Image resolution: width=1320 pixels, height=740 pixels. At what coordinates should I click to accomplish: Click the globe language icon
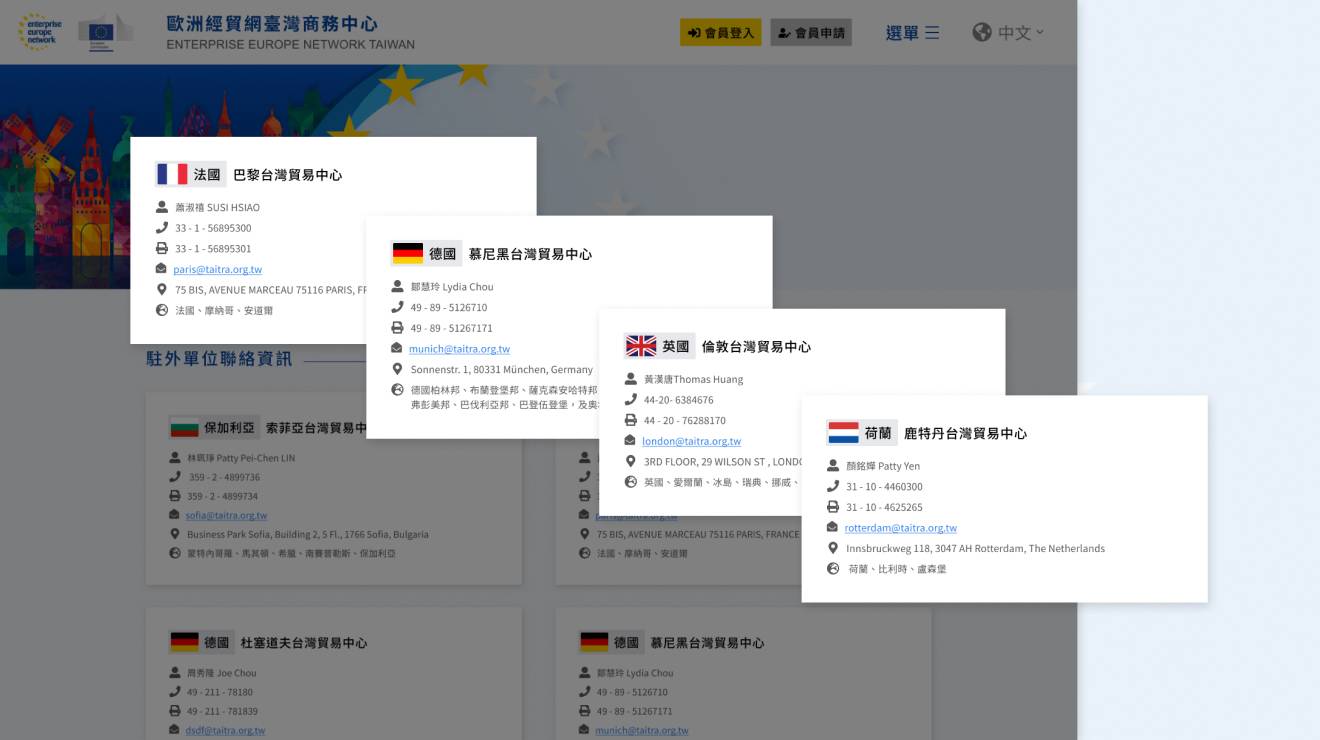click(982, 32)
